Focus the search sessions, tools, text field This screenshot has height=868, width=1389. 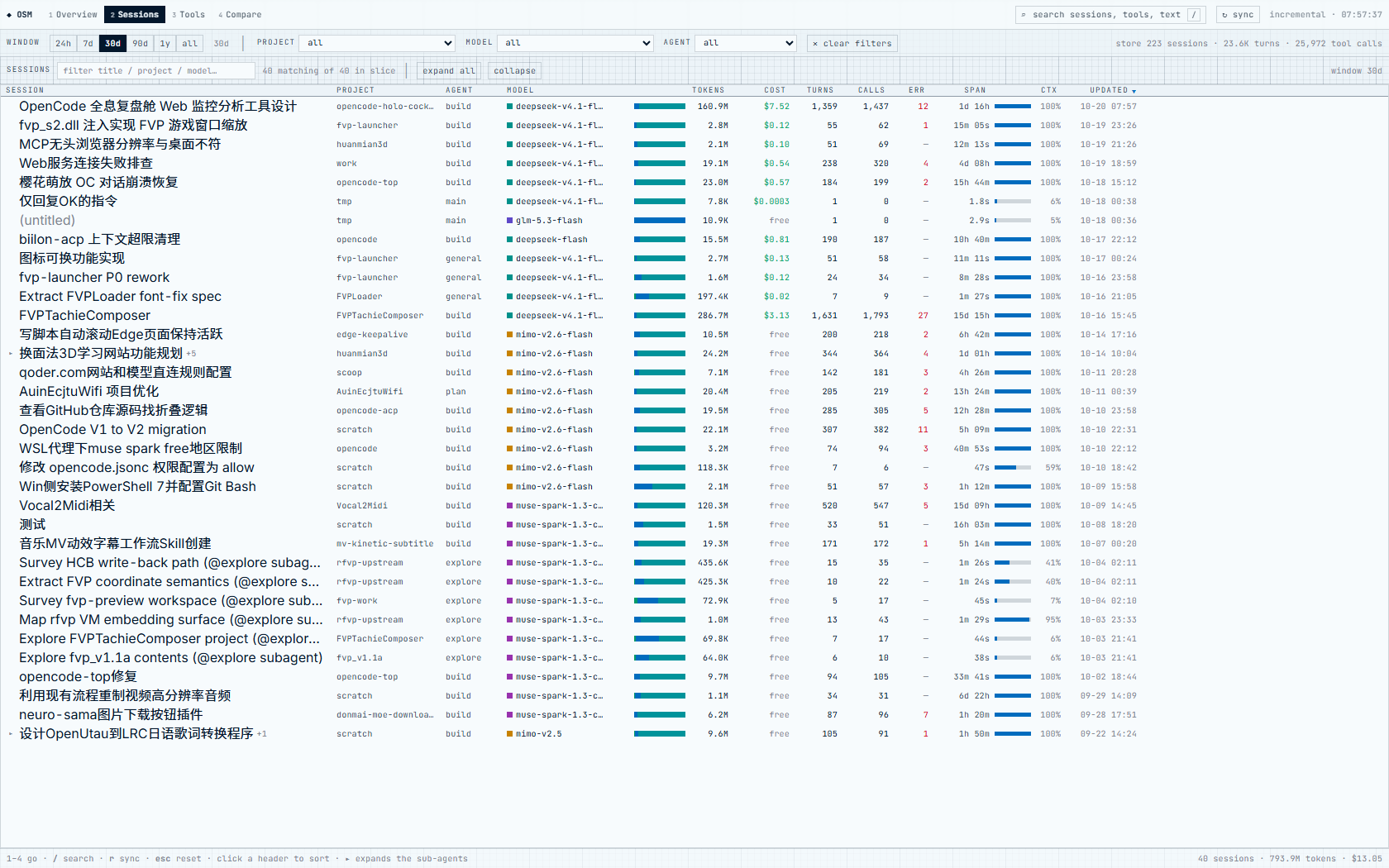(1110, 14)
